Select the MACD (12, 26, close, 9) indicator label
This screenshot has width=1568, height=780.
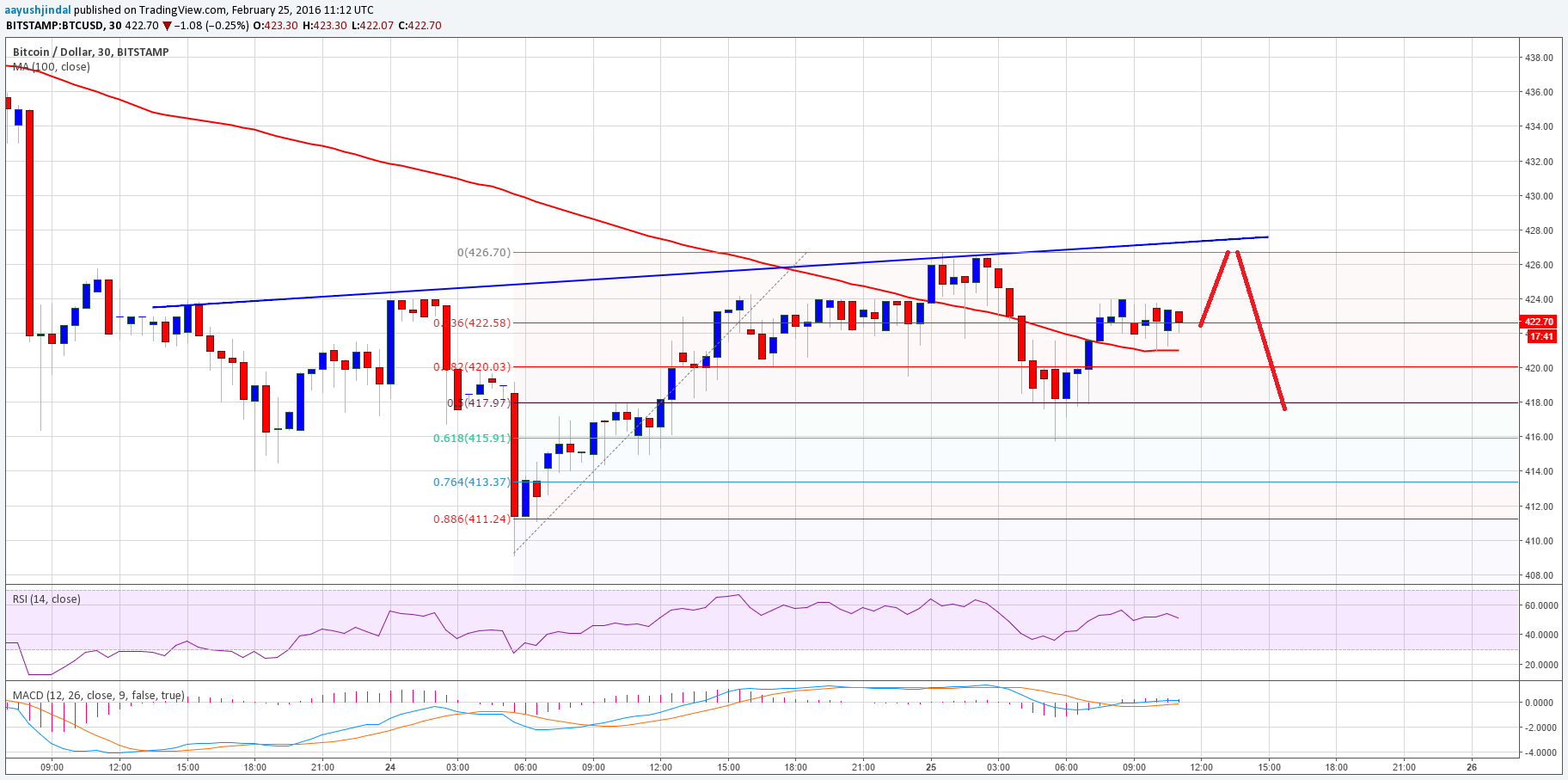pos(98,696)
